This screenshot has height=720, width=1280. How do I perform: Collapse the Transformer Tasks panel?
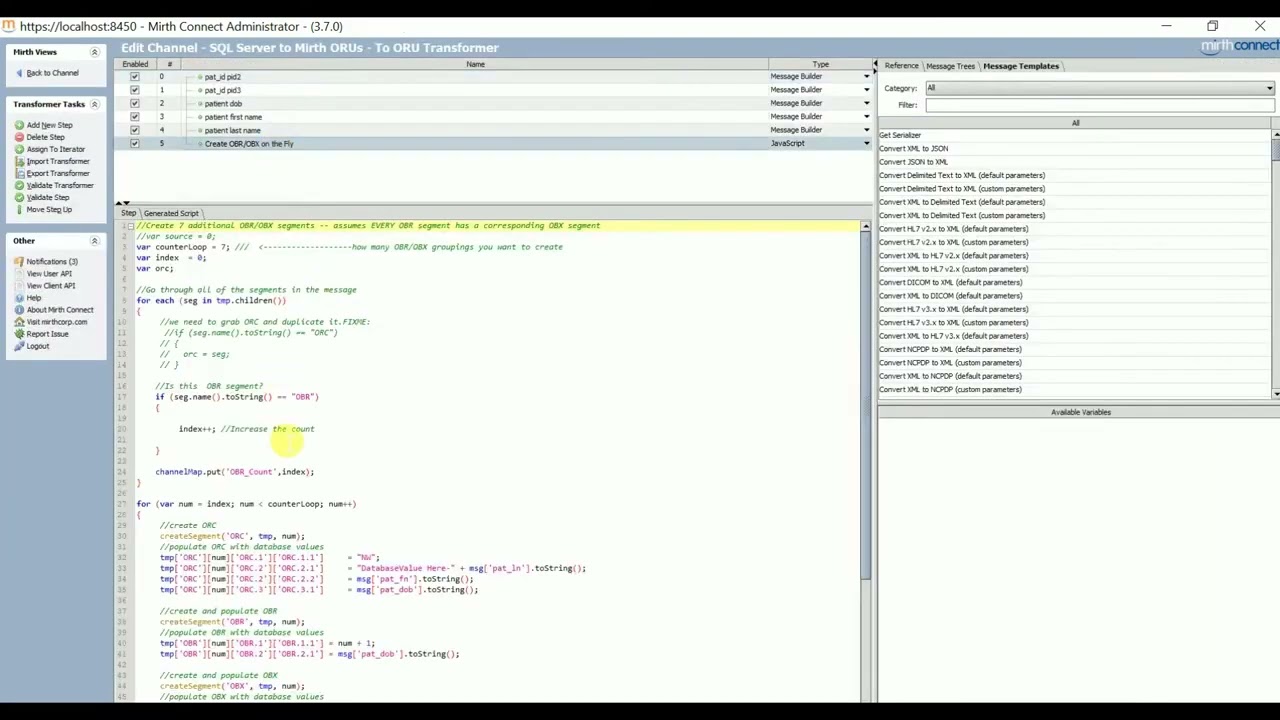(95, 104)
